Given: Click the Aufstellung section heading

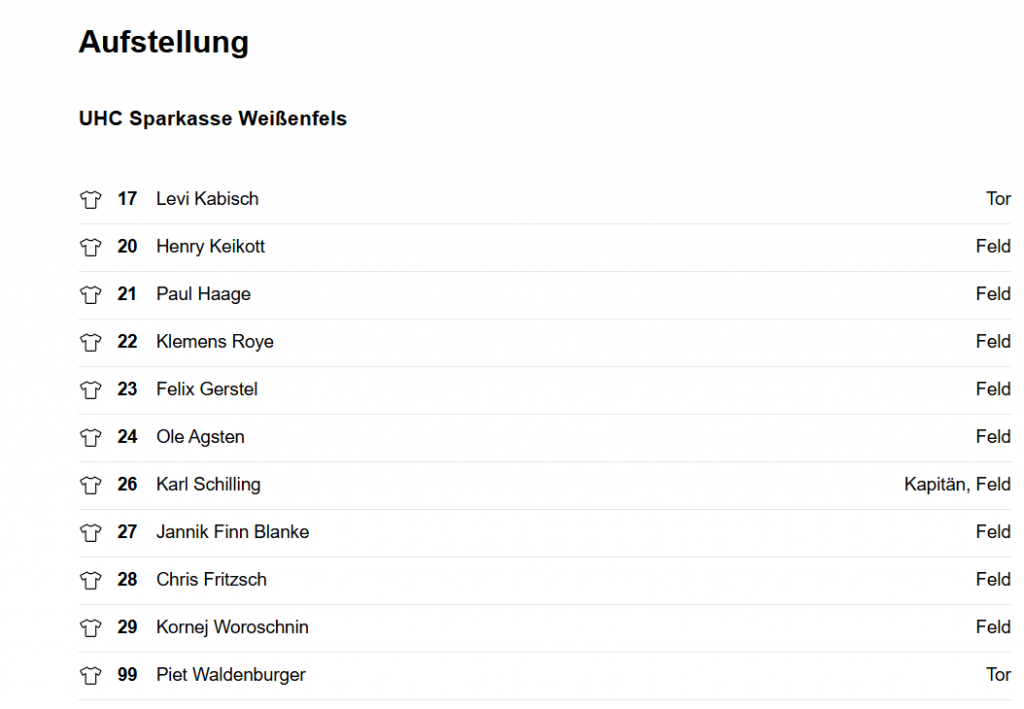Looking at the screenshot, I should click(164, 42).
